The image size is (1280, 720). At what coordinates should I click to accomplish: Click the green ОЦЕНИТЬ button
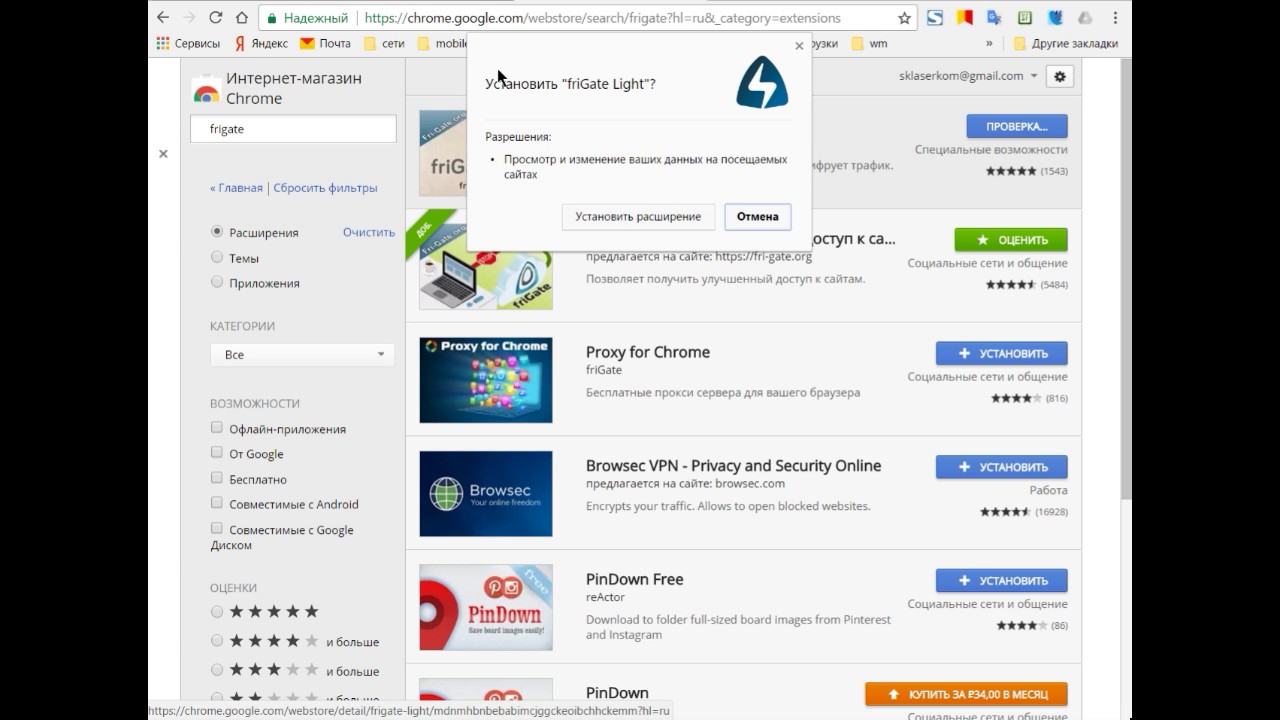[1011, 240]
